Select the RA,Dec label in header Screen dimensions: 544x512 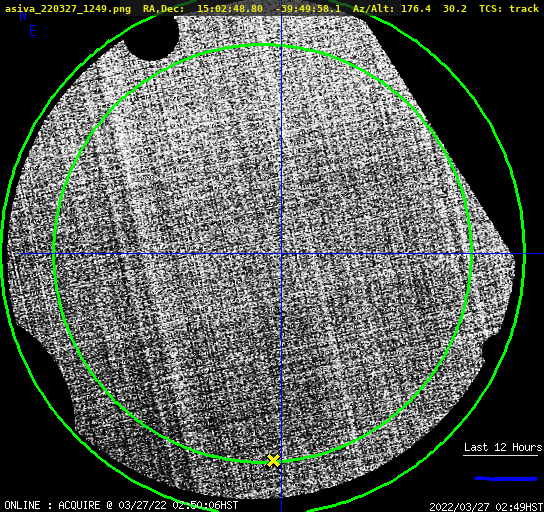point(163,9)
